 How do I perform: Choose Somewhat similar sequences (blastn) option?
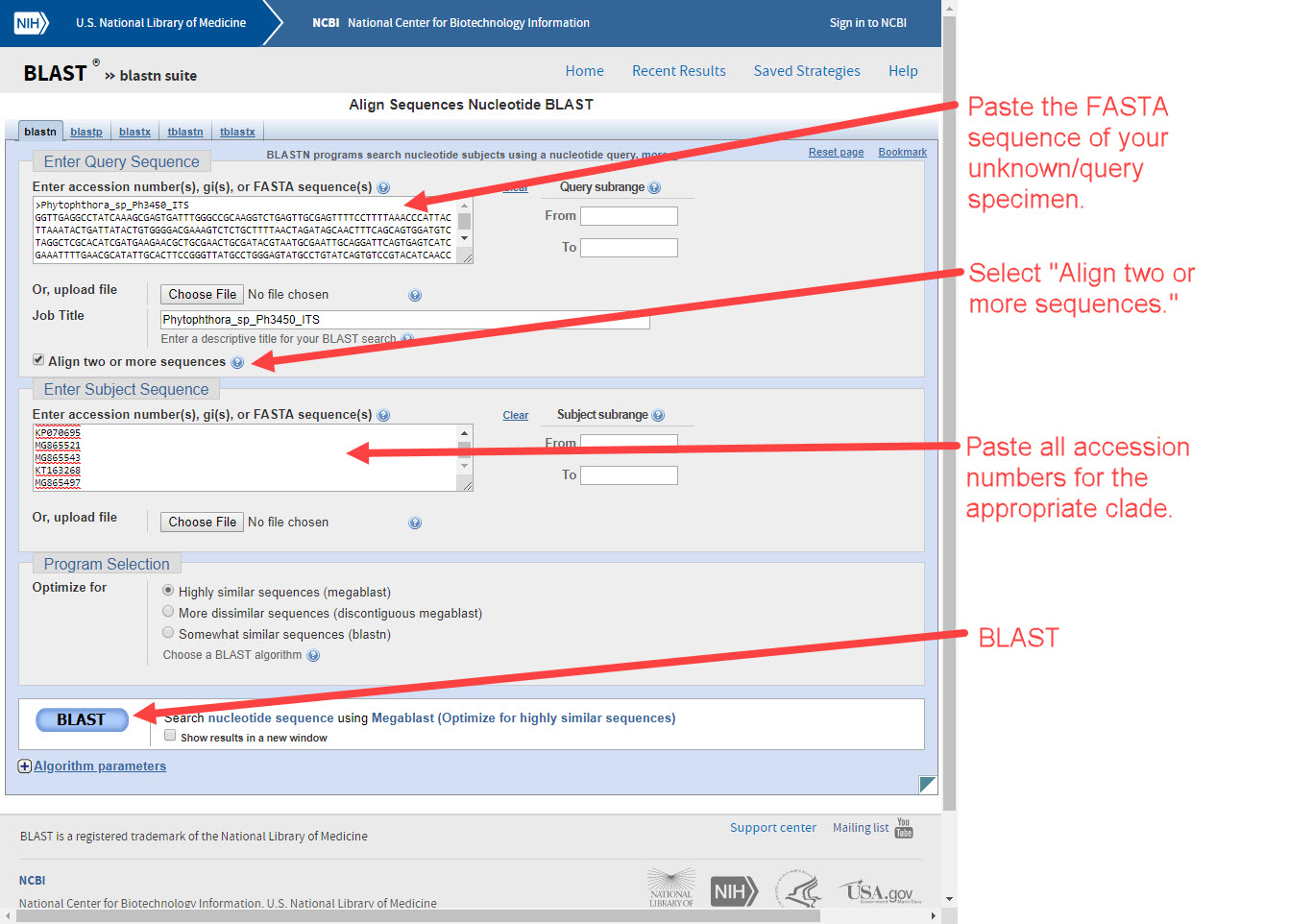pyautogui.click(x=168, y=633)
